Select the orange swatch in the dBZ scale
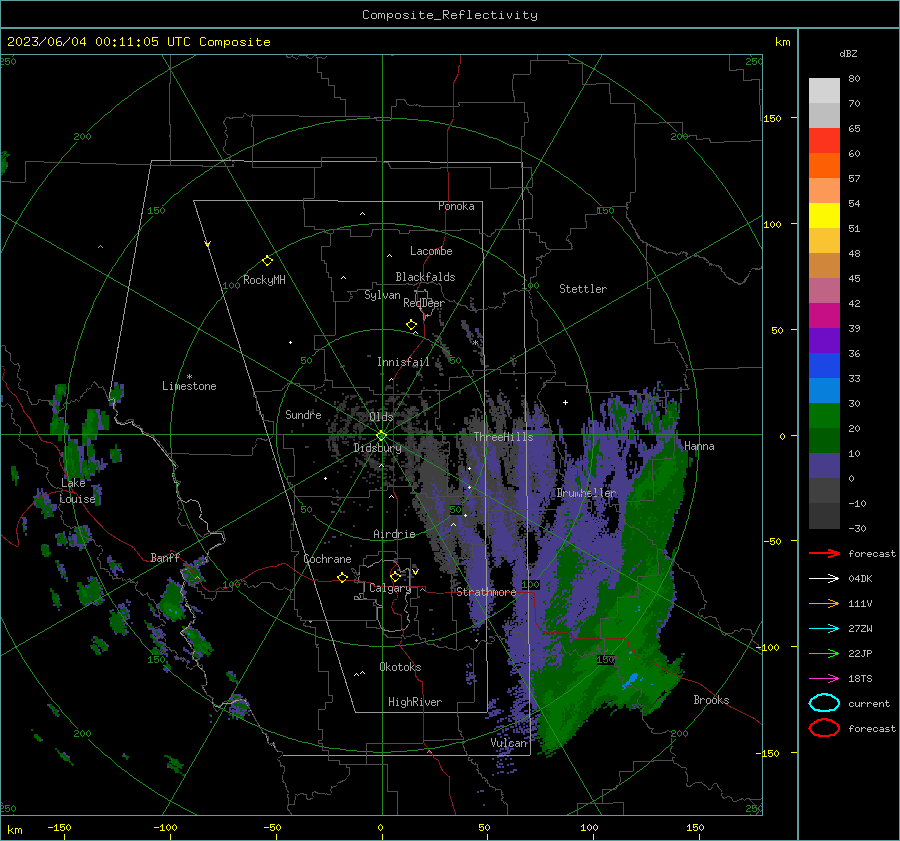This screenshot has height=841, width=900. 824,166
